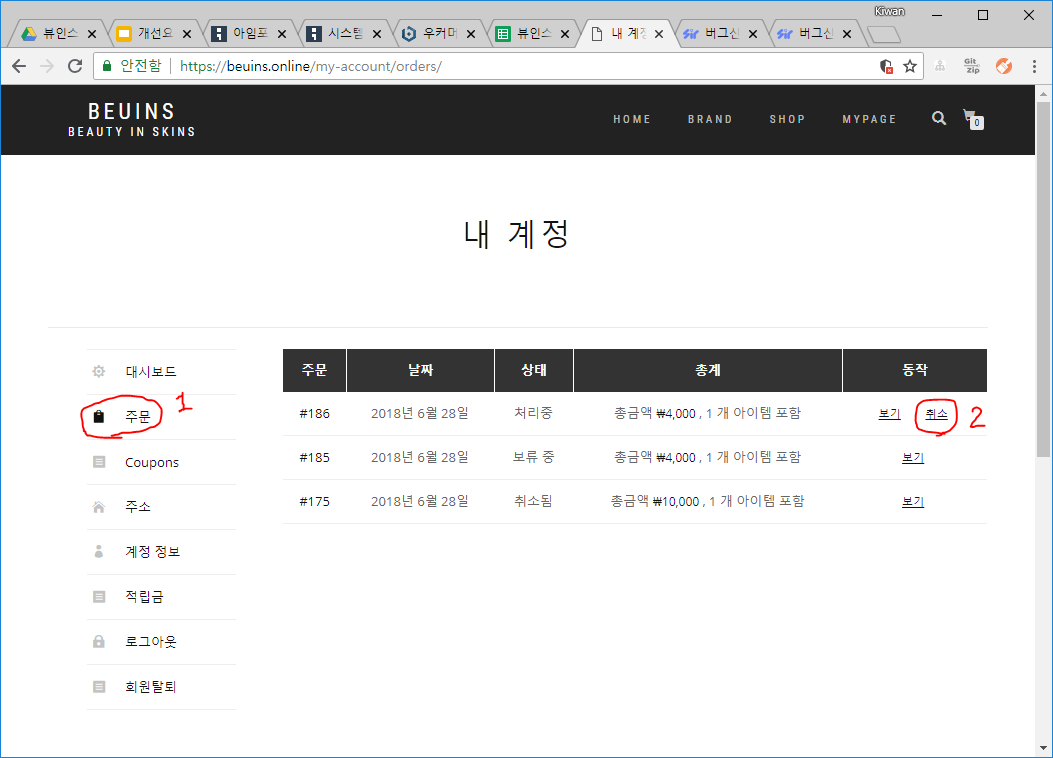1053x758 pixels.
Task: Click the list icon beside 회원탈퇴
Action: click(x=99, y=686)
